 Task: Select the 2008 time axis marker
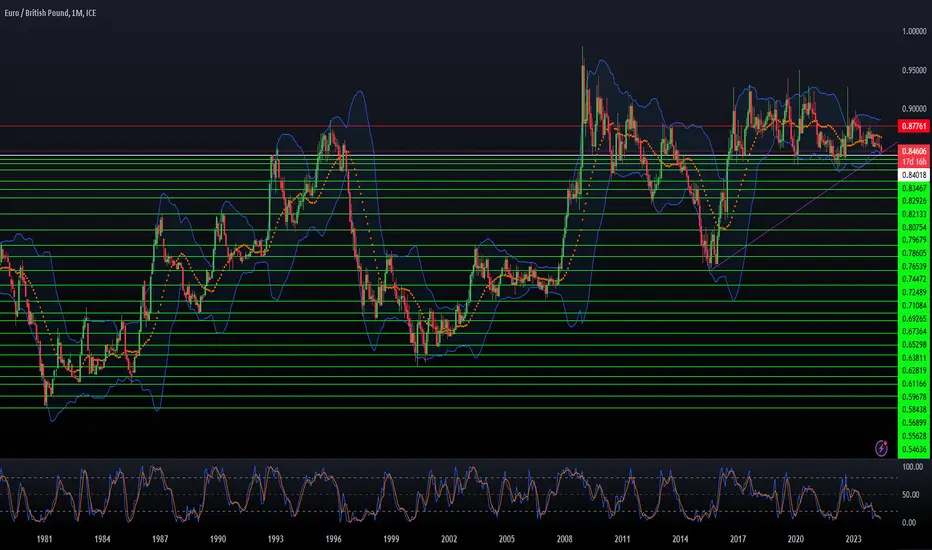pos(564,539)
